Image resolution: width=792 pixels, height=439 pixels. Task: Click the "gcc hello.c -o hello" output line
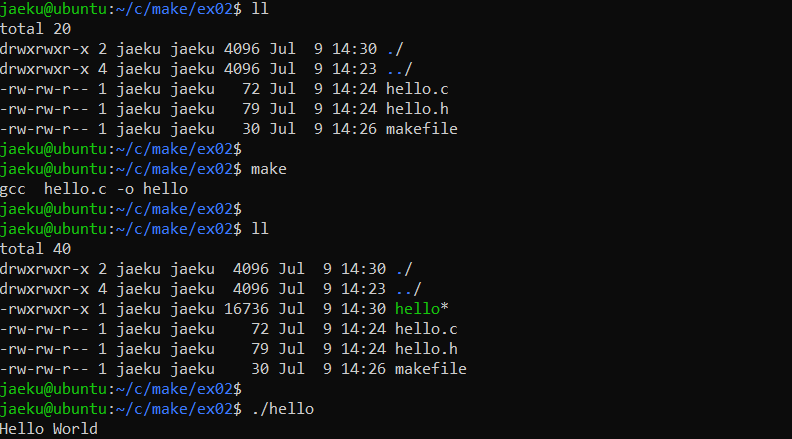94,189
